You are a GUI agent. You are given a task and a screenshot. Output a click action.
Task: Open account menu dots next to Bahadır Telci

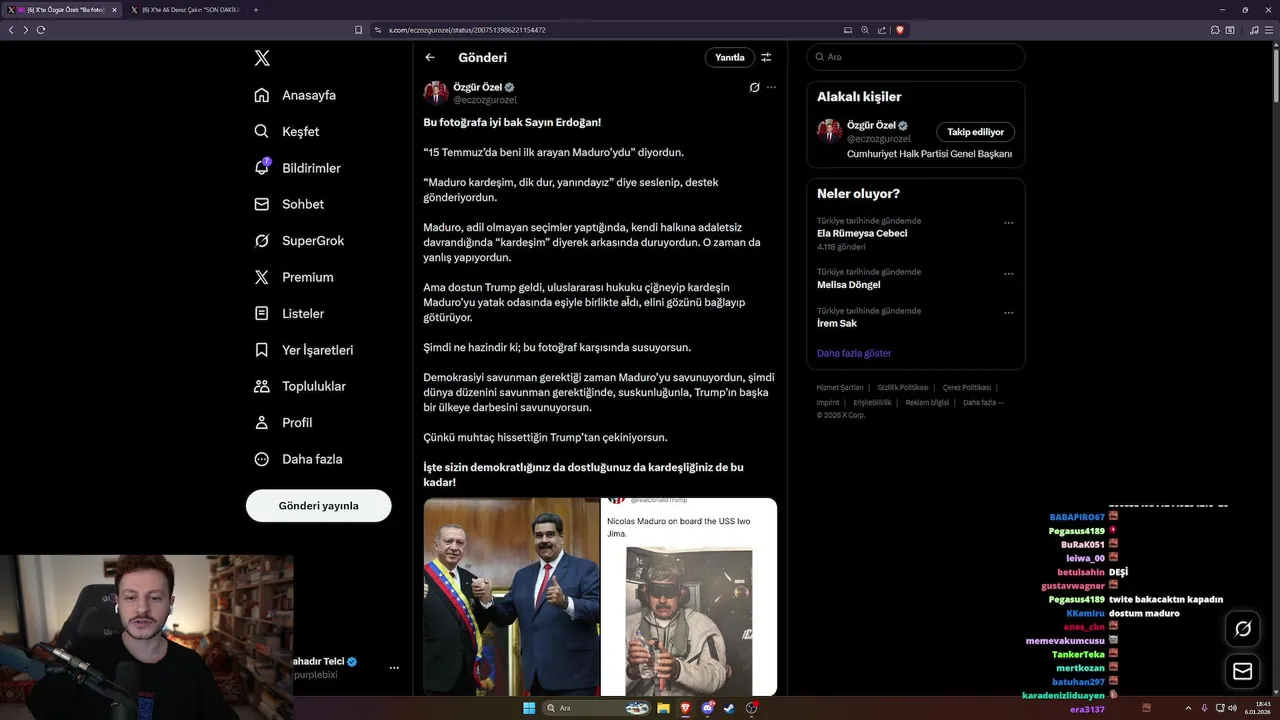[x=394, y=668]
